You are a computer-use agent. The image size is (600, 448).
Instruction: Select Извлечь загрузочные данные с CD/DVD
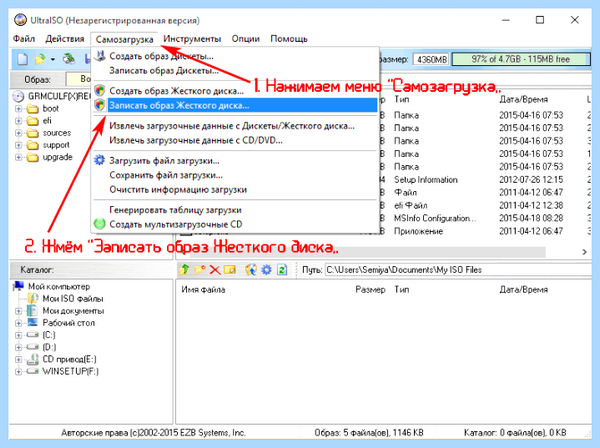pos(235,140)
